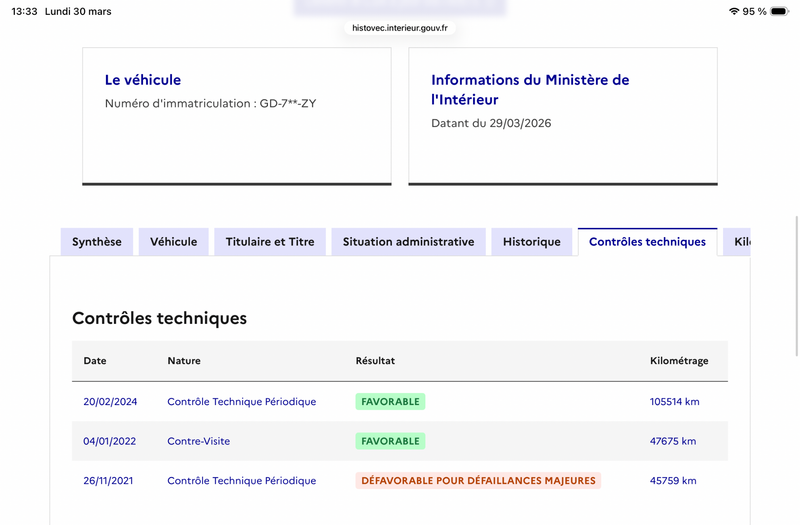Click the 105514 km mileage value
800x525 pixels.
pos(674,402)
